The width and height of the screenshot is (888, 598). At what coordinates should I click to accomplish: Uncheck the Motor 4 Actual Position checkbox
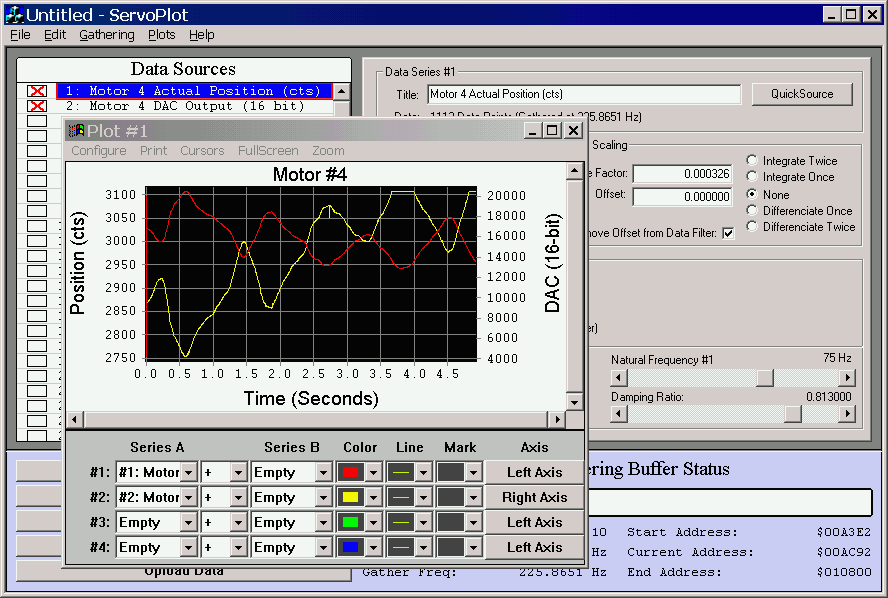37,91
